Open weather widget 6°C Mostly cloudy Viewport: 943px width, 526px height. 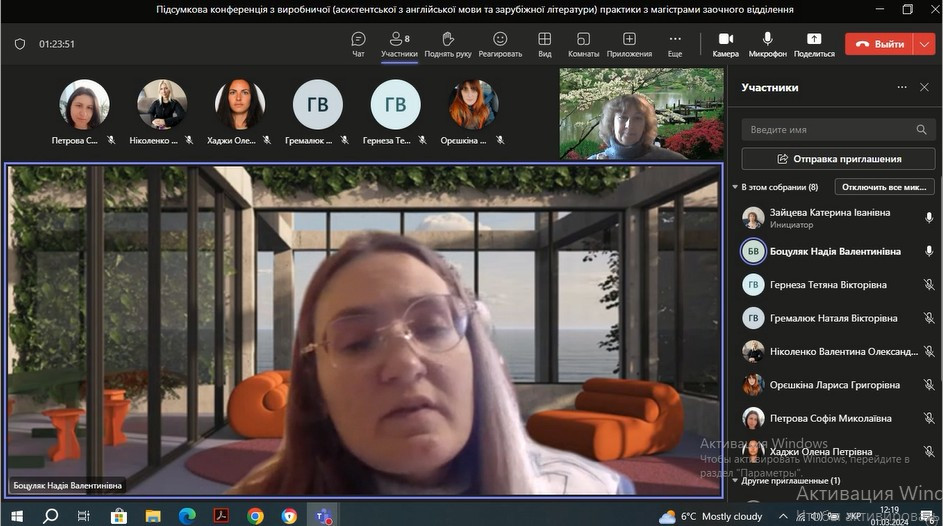click(711, 516)
